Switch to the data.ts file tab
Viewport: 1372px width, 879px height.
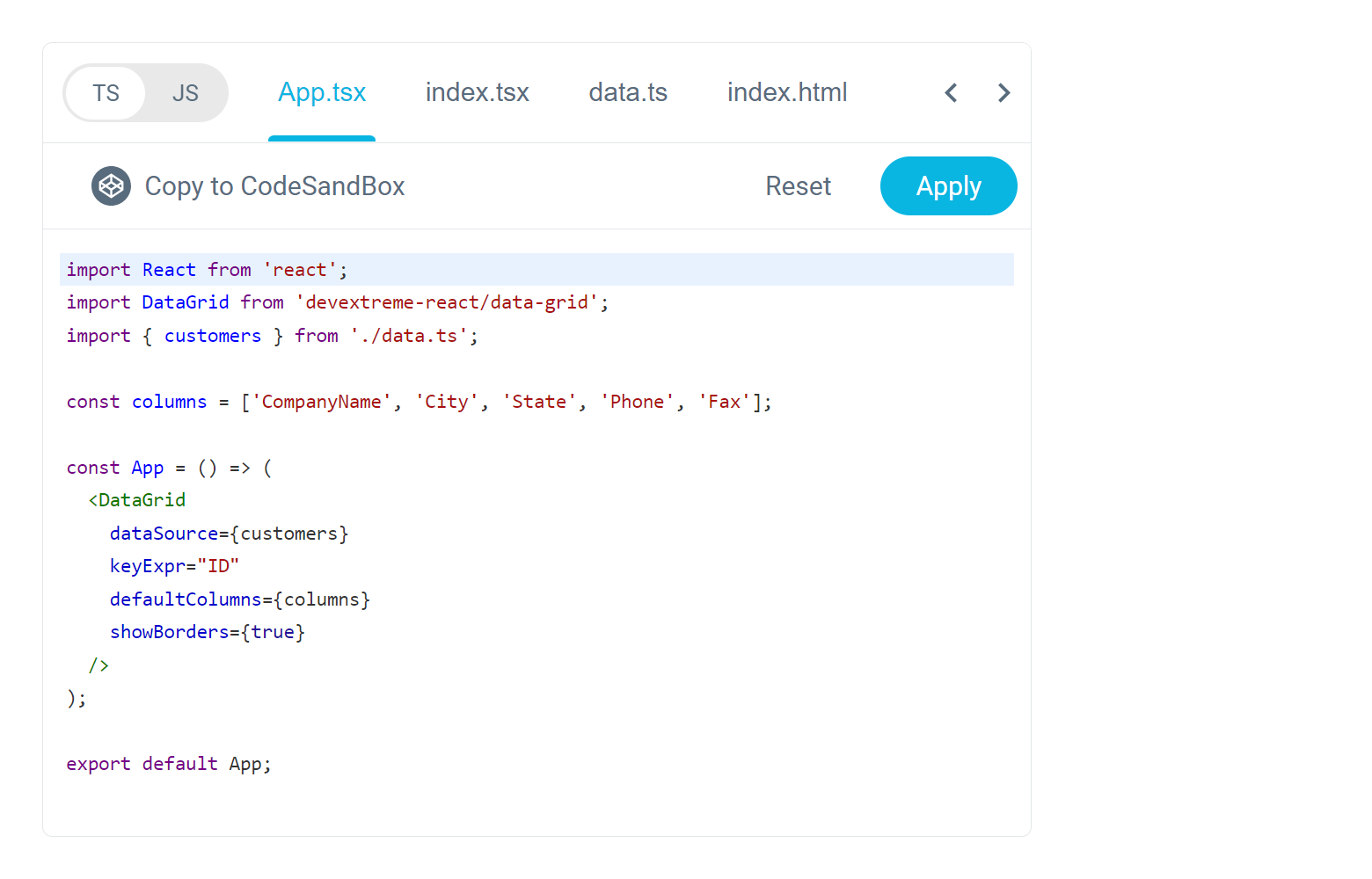628,92
